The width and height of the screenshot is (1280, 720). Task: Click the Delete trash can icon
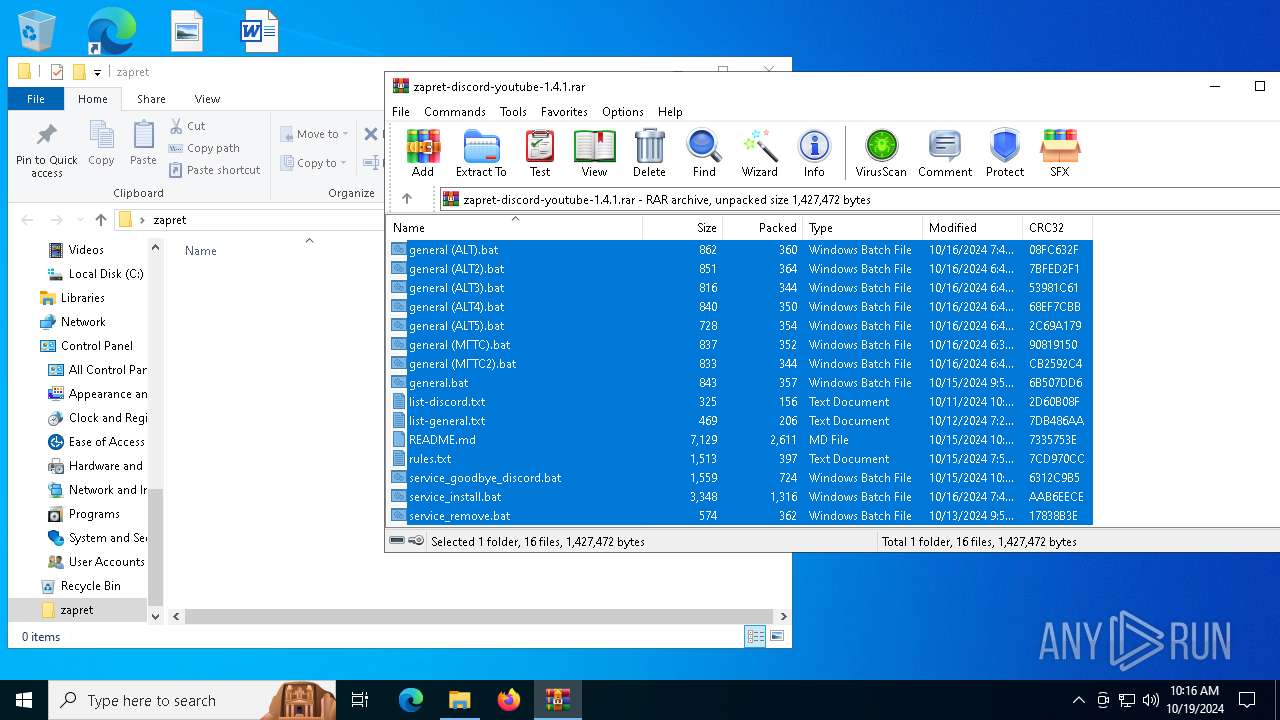pyautogui.click(x=649, y=153)
